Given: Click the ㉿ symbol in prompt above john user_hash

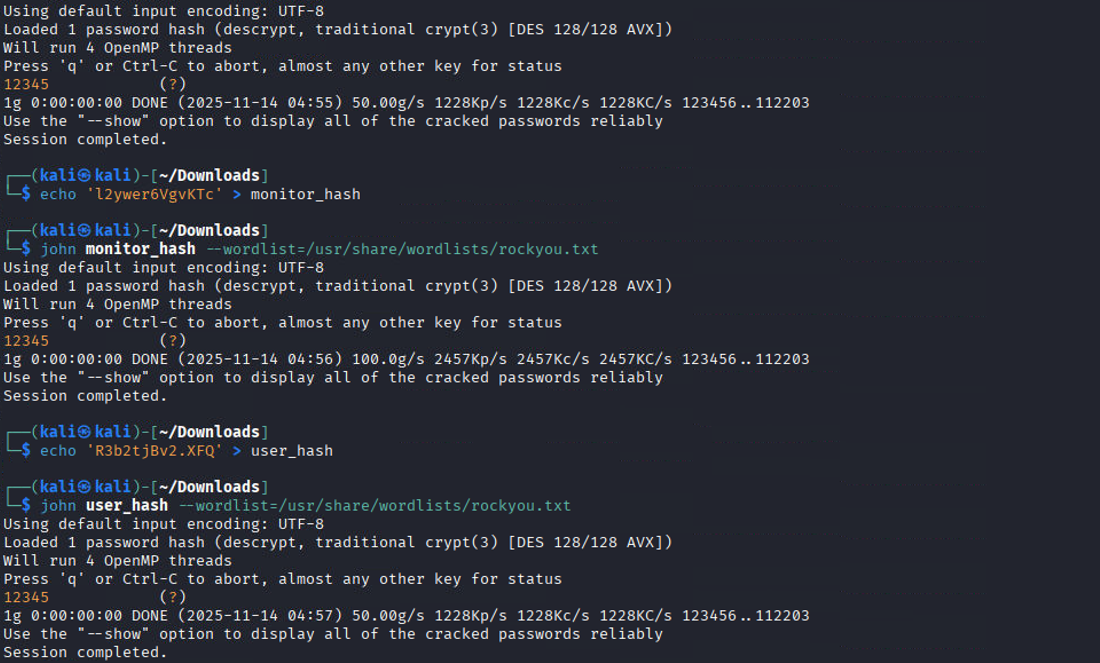Looking at the screenshot, I should click(85, 487).
